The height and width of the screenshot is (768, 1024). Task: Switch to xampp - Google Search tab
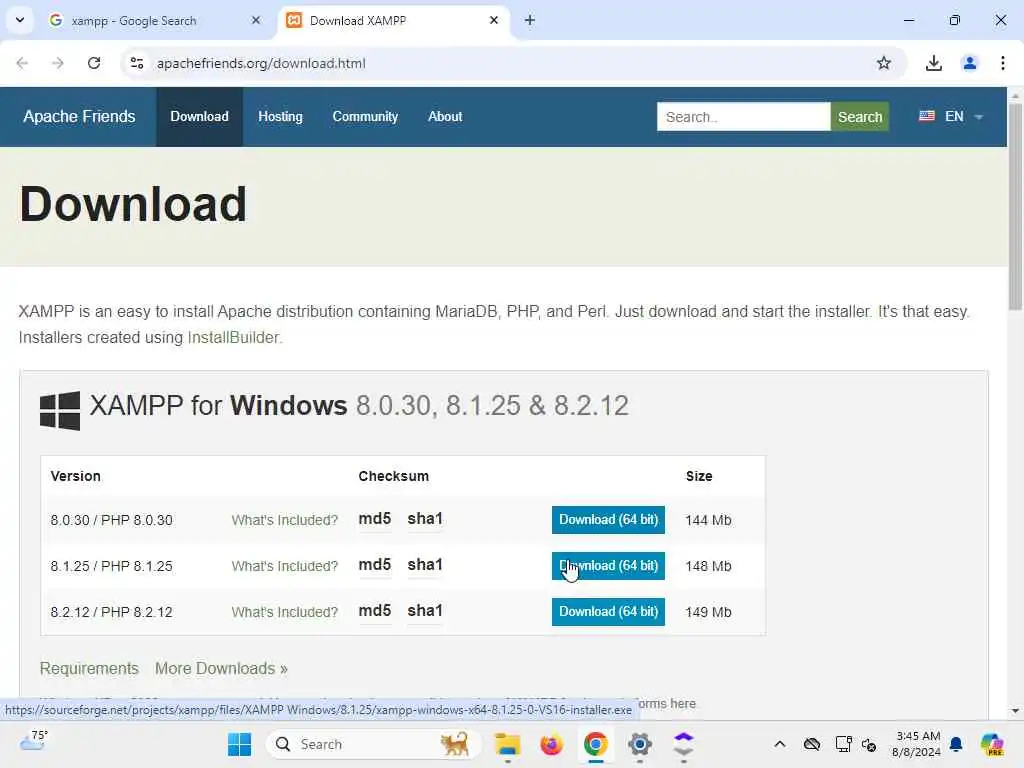click(x=155, y=20)
